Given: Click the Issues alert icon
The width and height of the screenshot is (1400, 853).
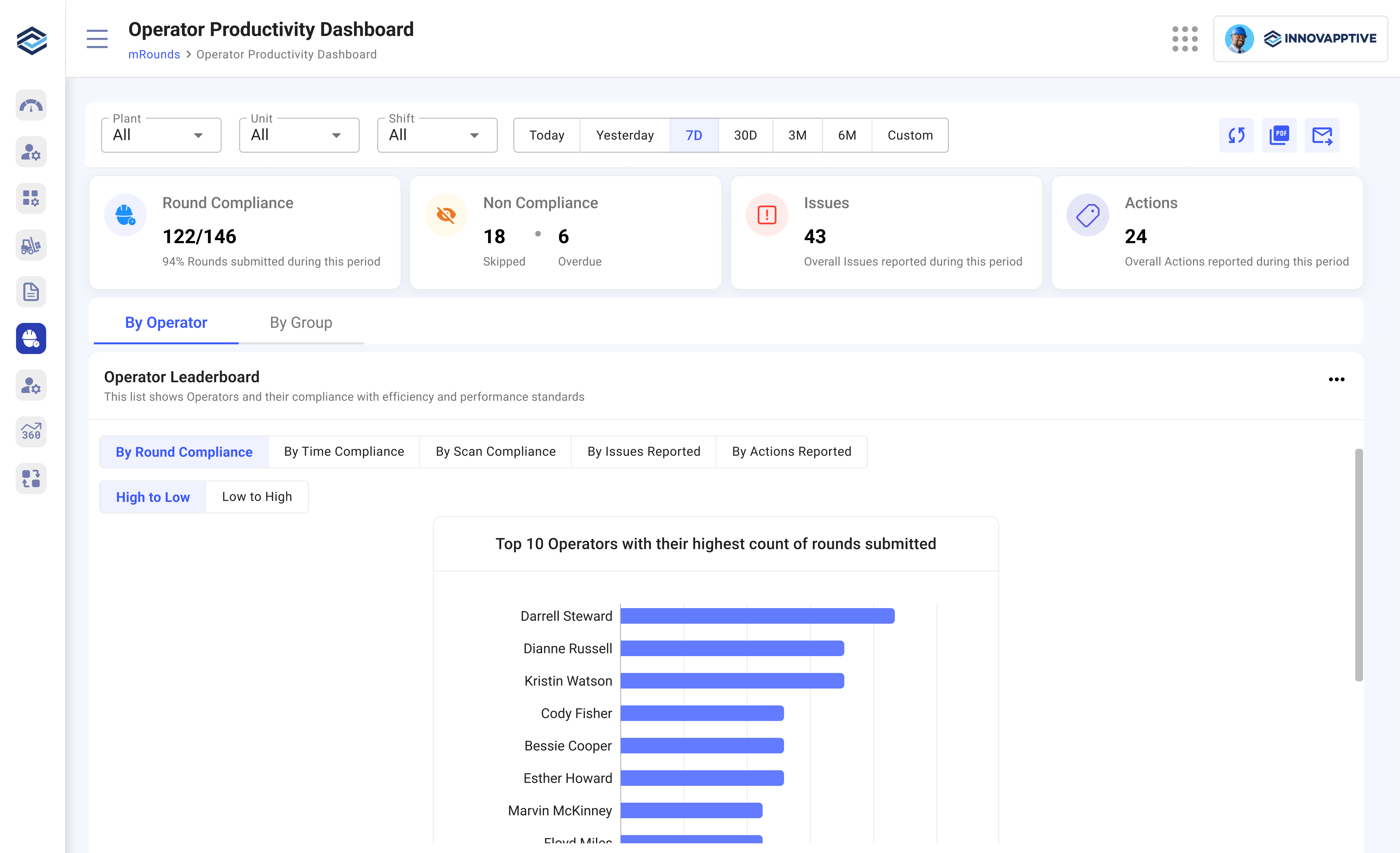Looking at the screenshot, I should point(767,215).
